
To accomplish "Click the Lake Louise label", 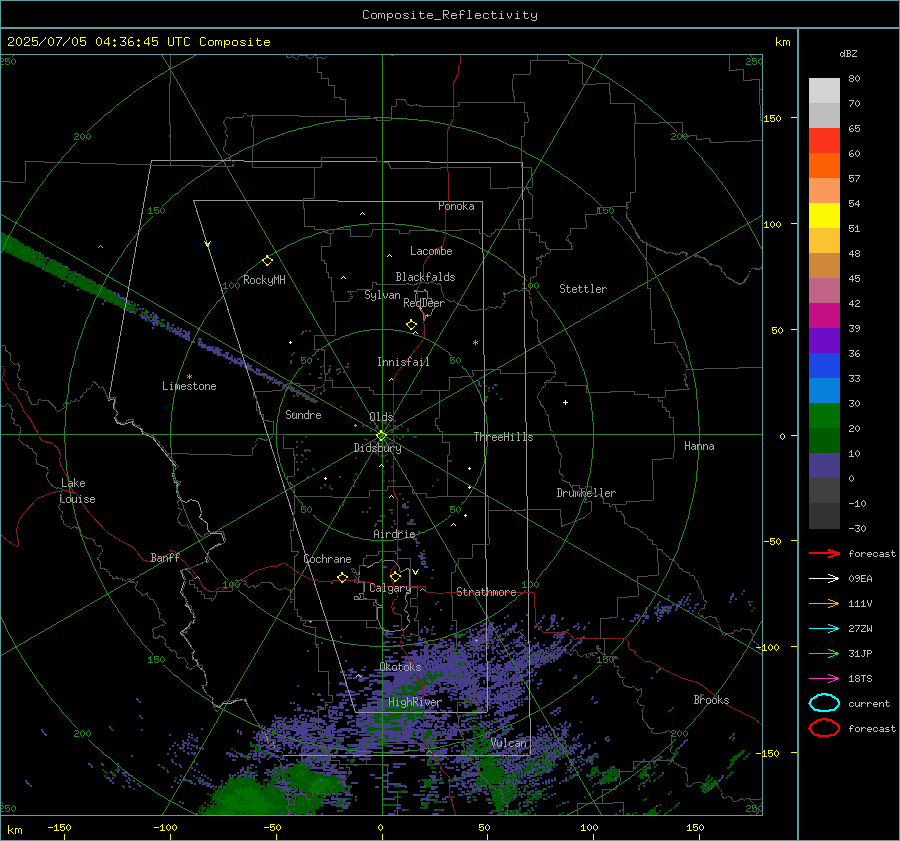I will tap(77, 491).
